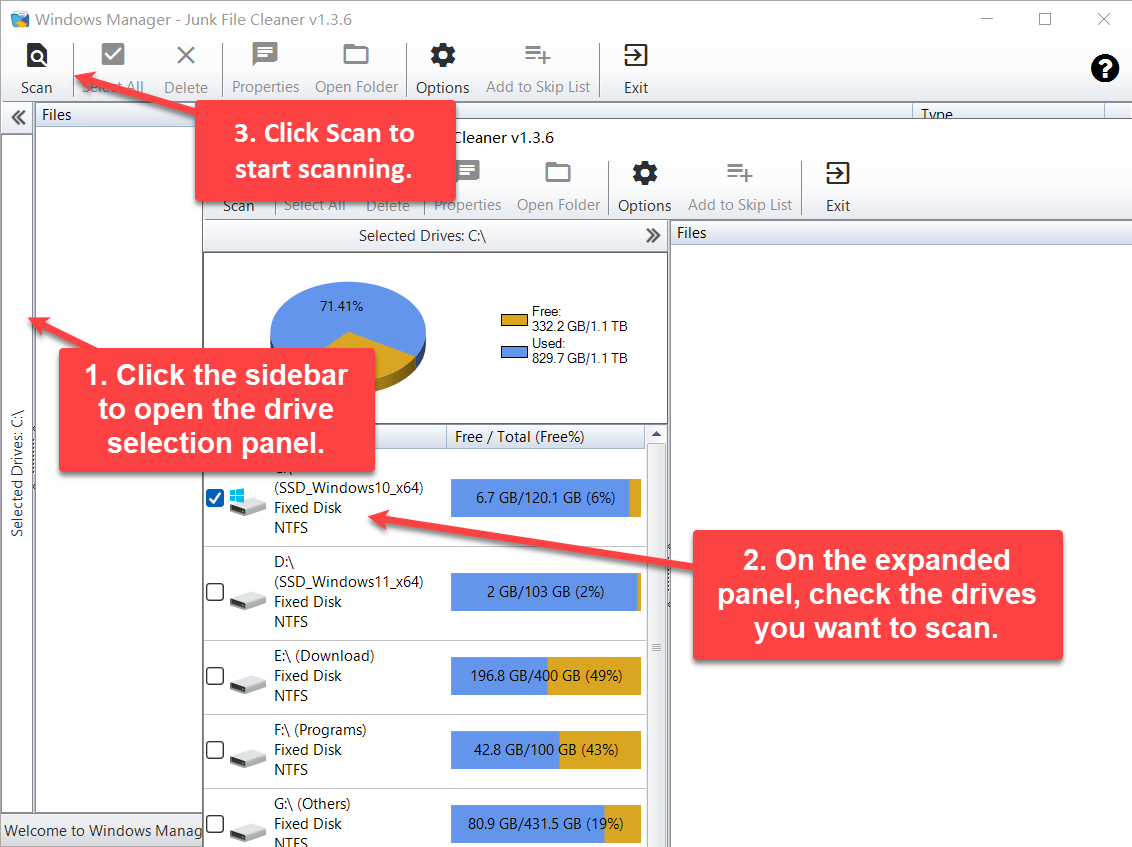
Task: Open the help question mark icon
Action: (1105, 69)
